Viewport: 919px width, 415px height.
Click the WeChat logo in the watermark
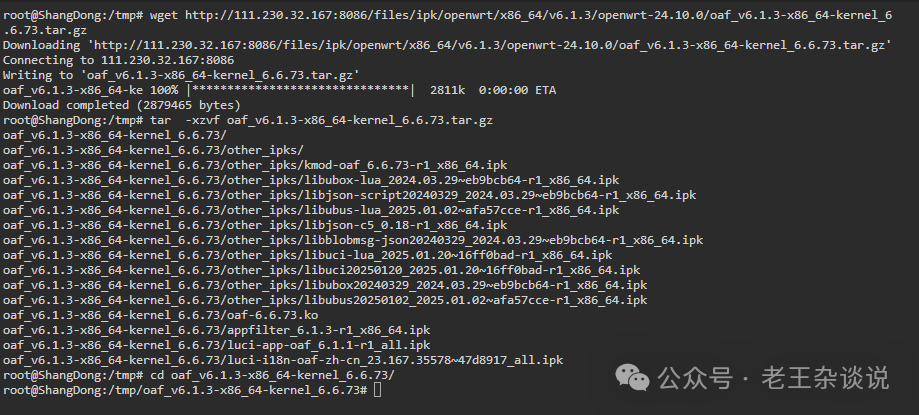click(x=631, y=377)
